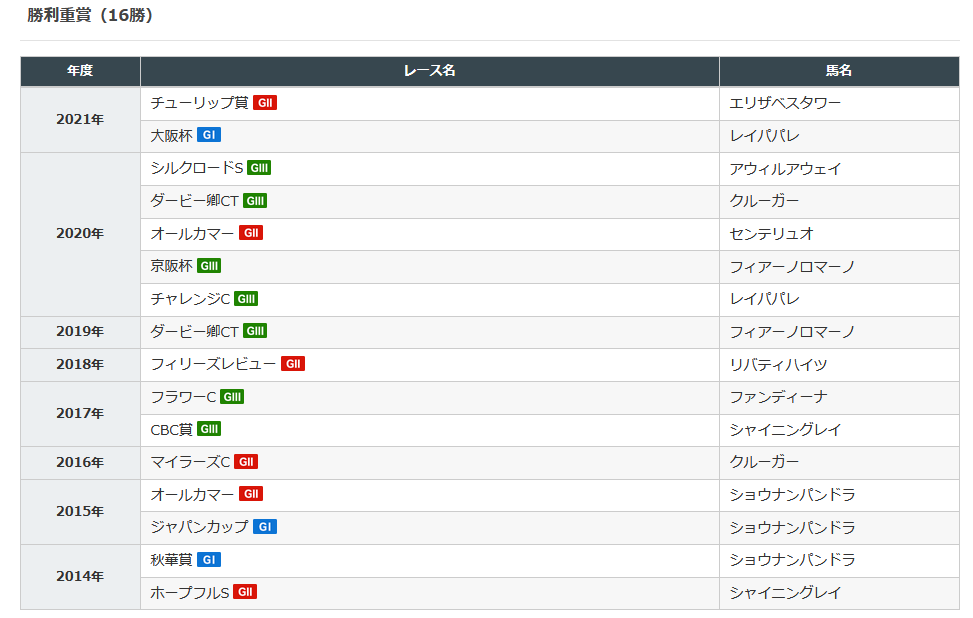Click the GIII badge next to シルクロードS
This screenshot has width=973, height=618.
click(x=259, y=168)
